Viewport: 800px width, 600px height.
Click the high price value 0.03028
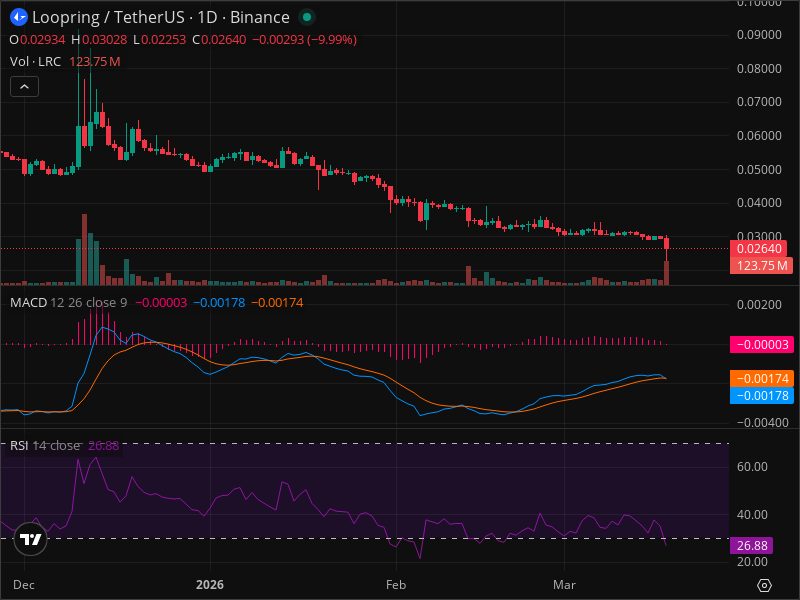[x=105, y=40]
